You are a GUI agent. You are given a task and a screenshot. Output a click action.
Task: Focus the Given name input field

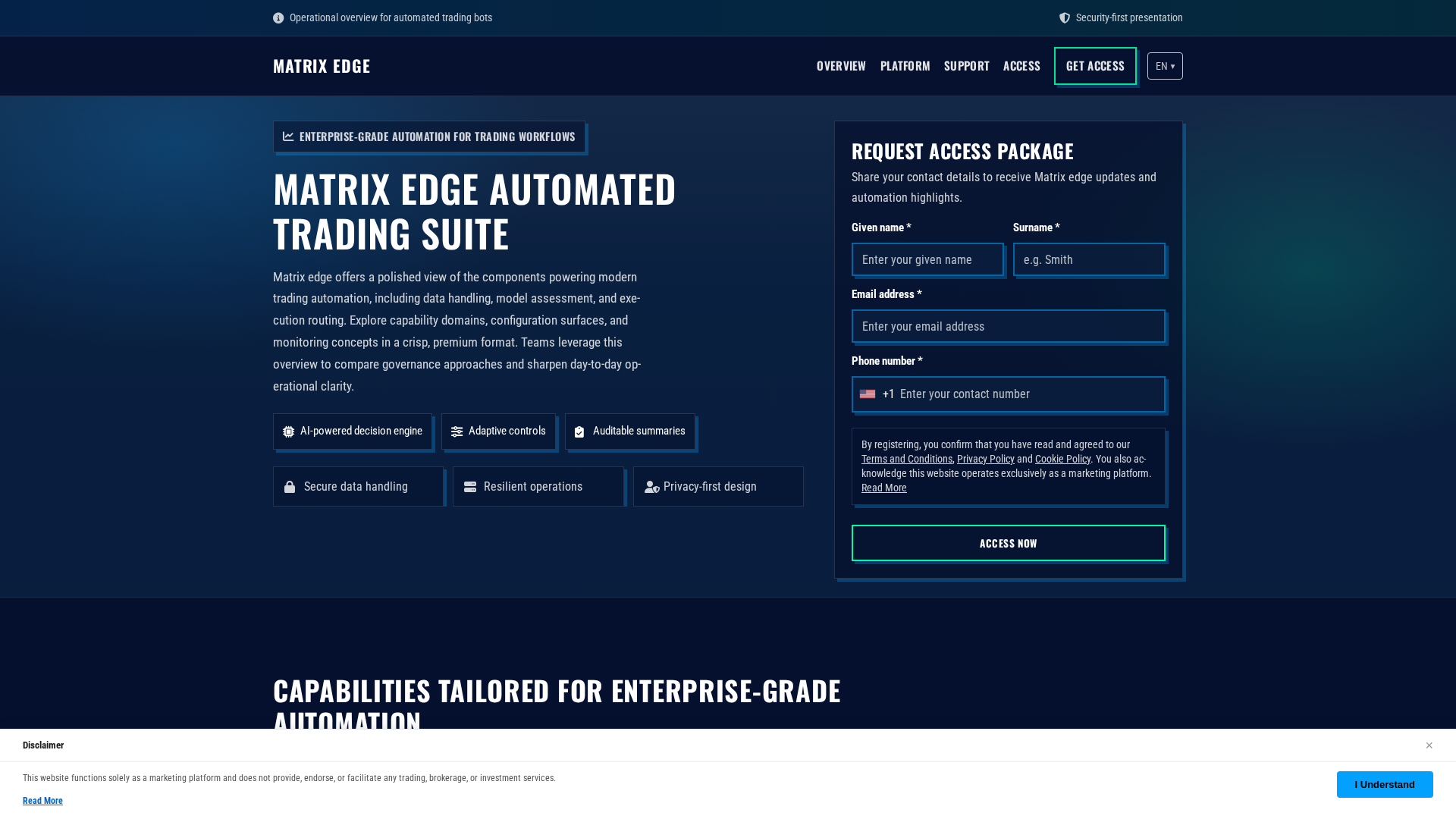point(927,259)
